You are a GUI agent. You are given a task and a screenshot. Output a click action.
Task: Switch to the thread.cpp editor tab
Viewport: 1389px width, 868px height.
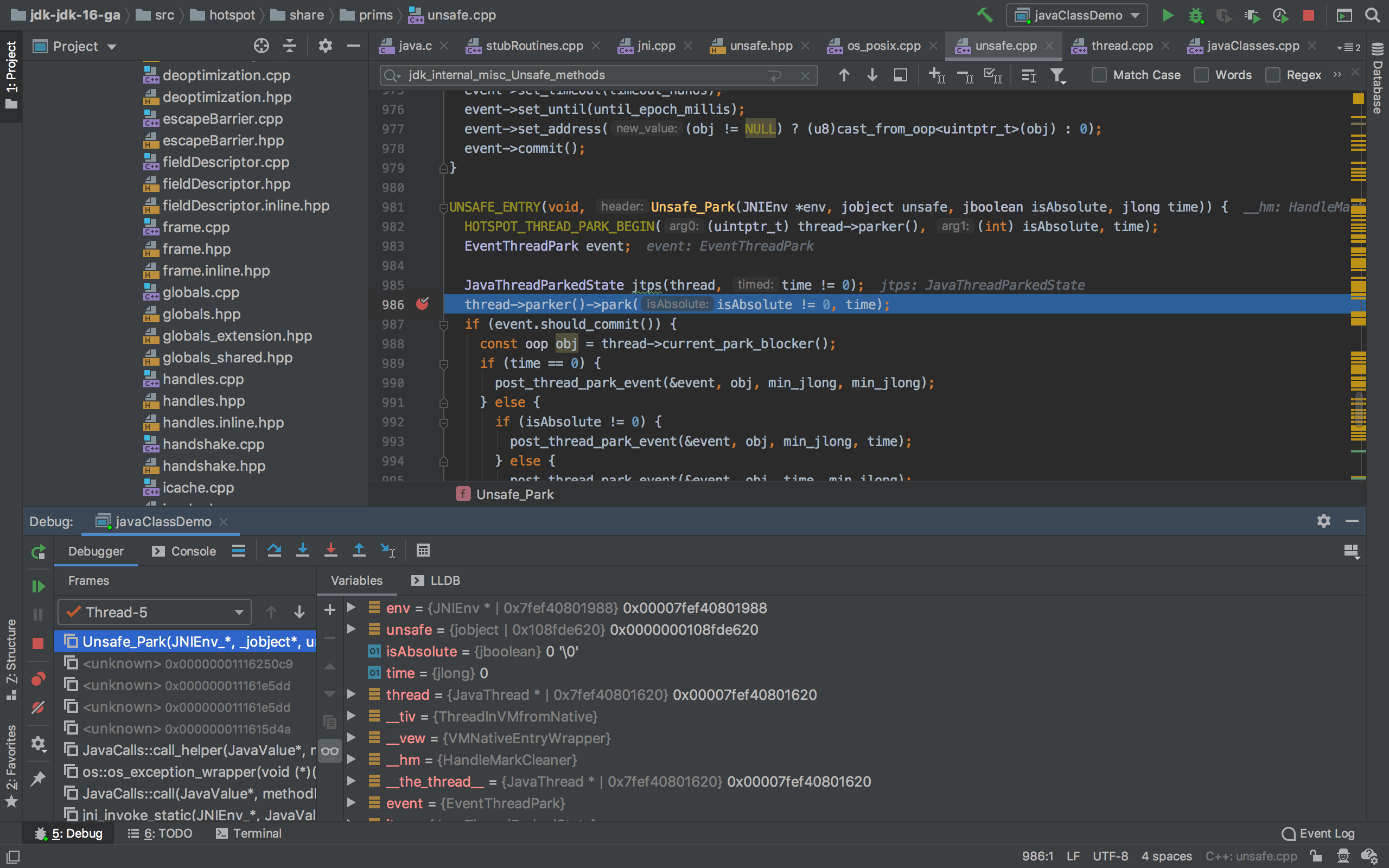[1121, 46]
